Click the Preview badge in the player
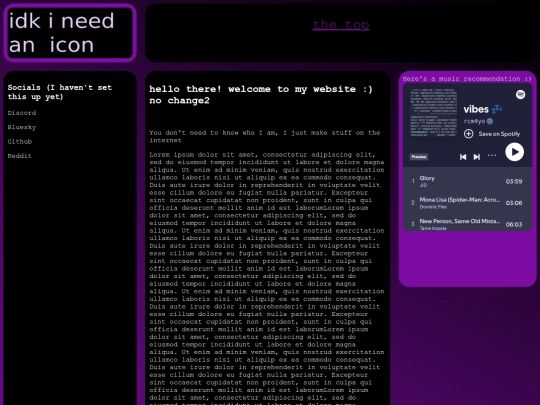Screen dimensions: 540x405 pyautogui.click(x=419, y=157)
